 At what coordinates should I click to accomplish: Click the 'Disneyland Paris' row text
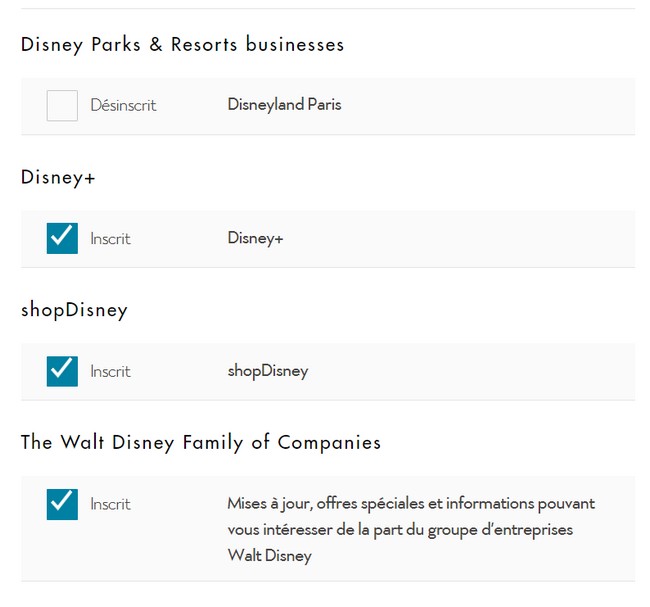click(x=284, y=104)
